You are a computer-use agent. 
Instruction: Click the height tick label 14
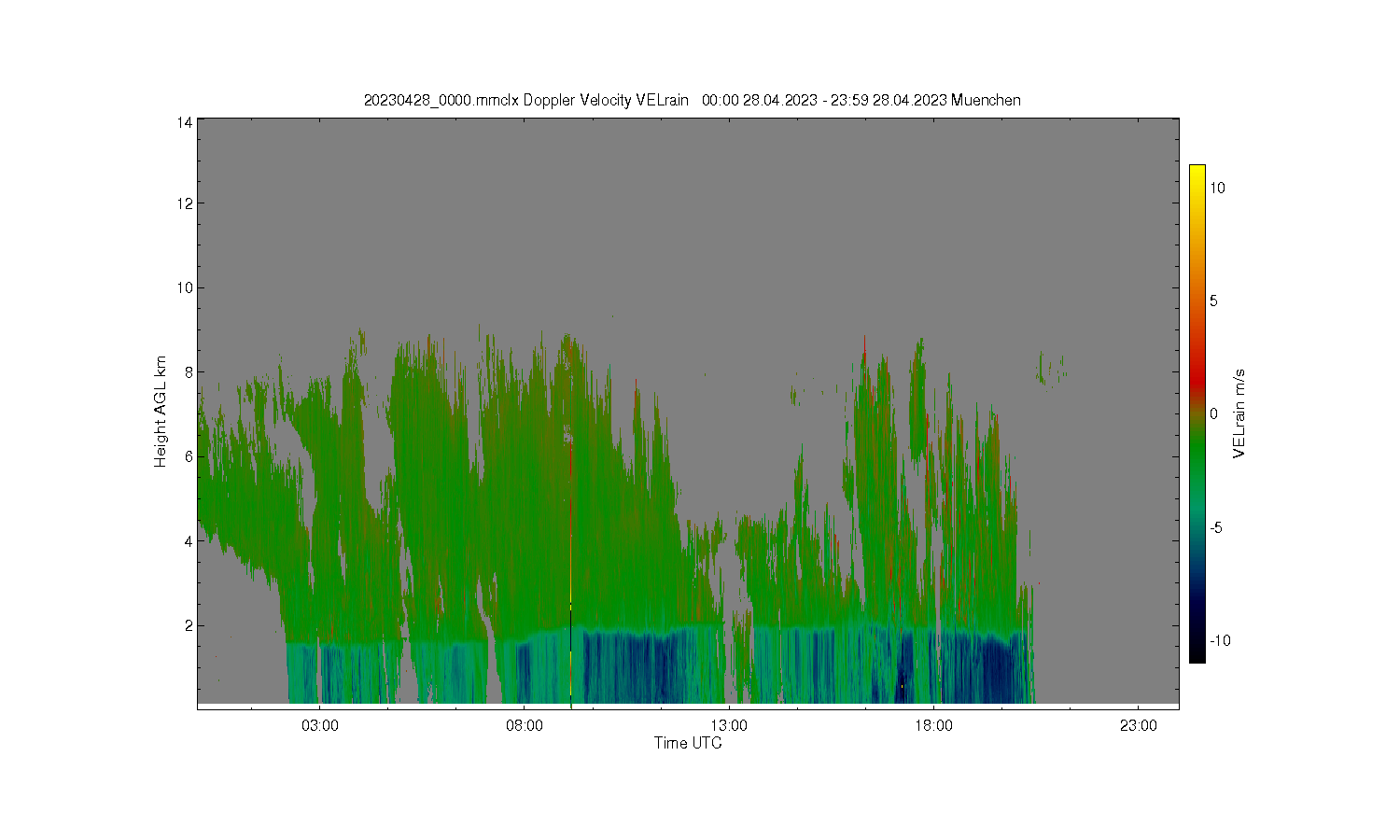coord(185,122)
